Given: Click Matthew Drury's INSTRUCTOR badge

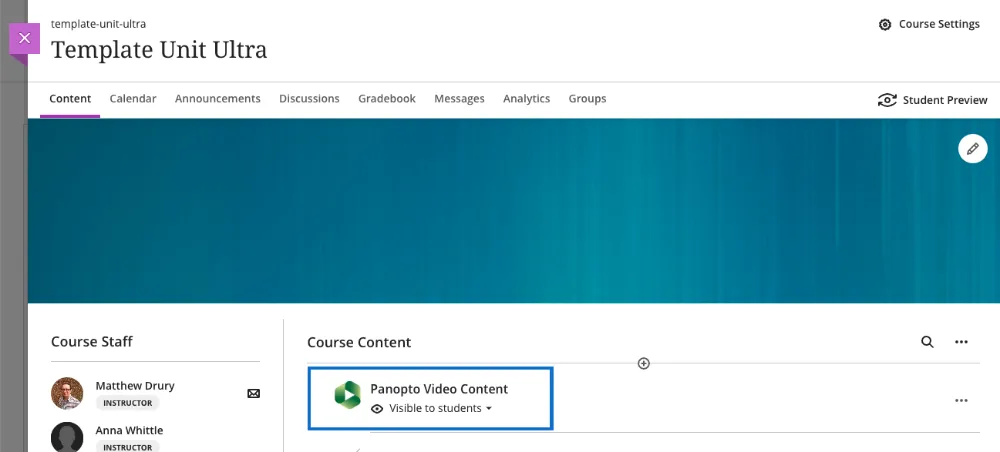Looking at the screenshot, I should (128, 403).
